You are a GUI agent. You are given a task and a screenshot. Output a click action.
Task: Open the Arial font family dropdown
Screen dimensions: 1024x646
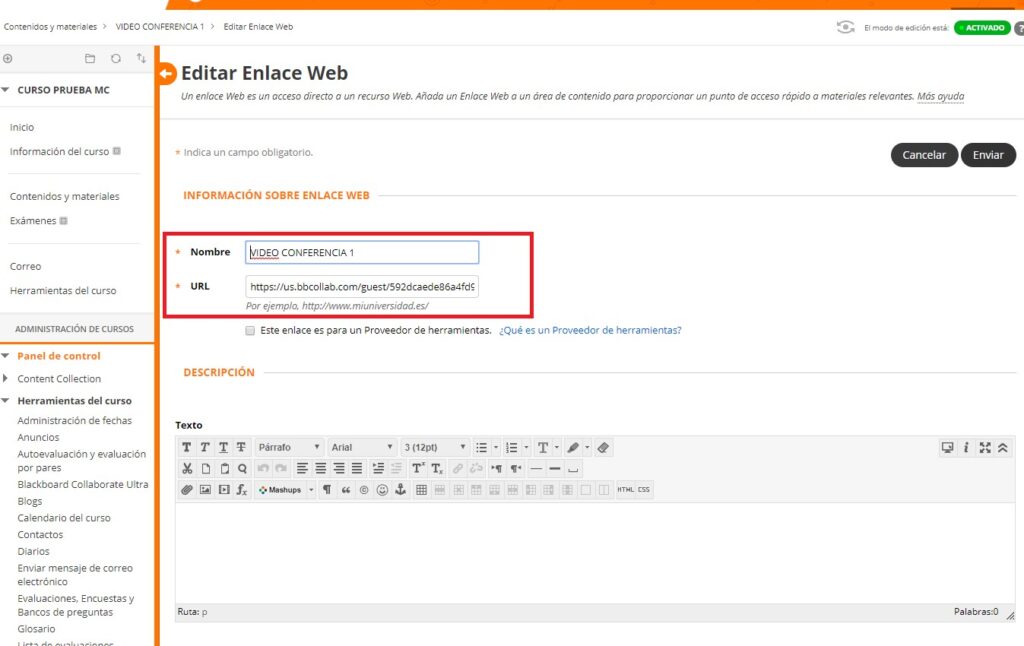pos(362,447)
